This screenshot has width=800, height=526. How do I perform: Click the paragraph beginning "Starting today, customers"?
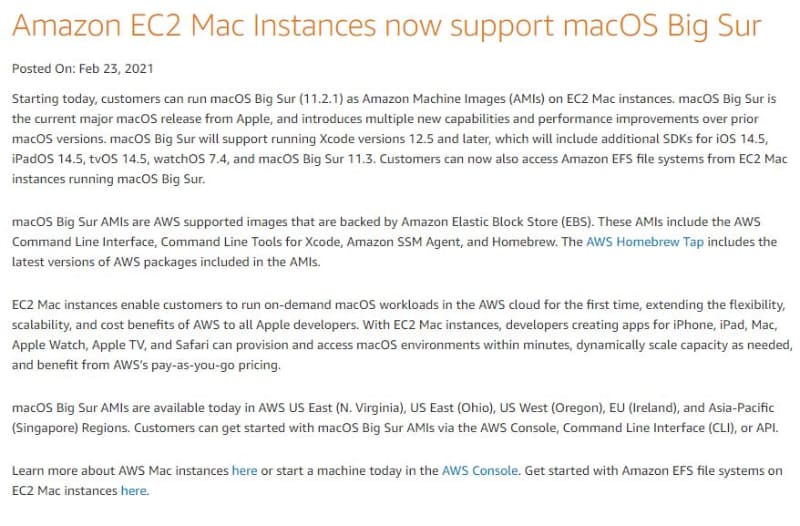coord(400,139)
